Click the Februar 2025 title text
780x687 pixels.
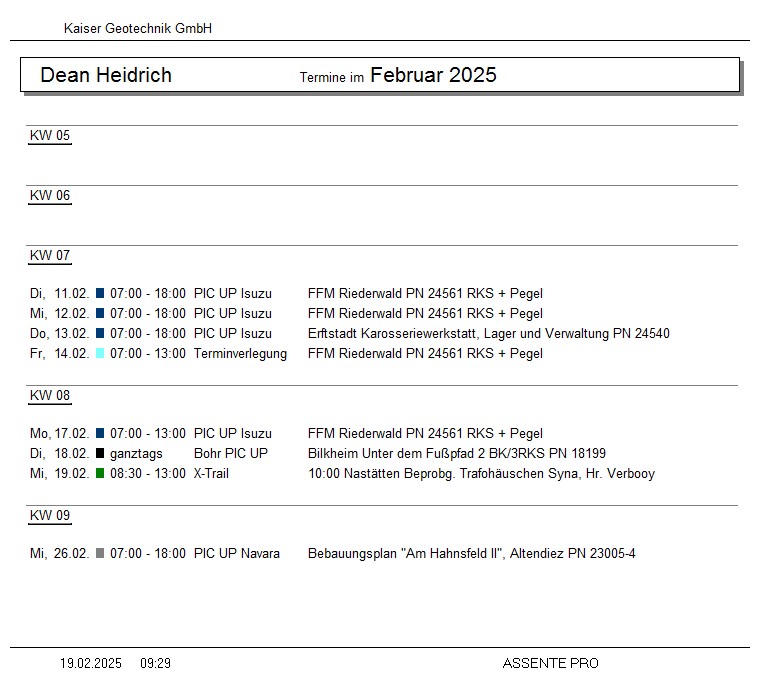[433, 75]
